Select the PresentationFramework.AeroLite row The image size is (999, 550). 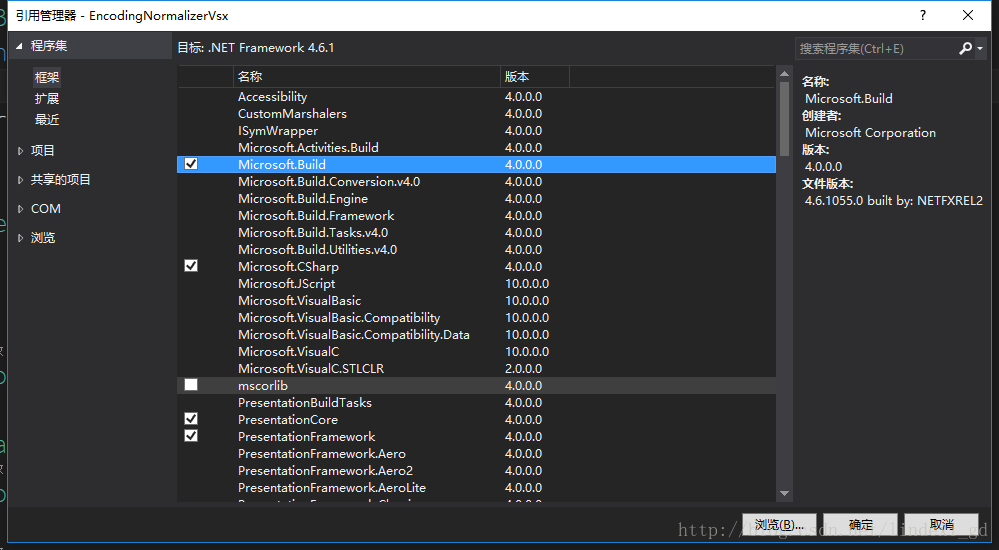tap(477, 488)
